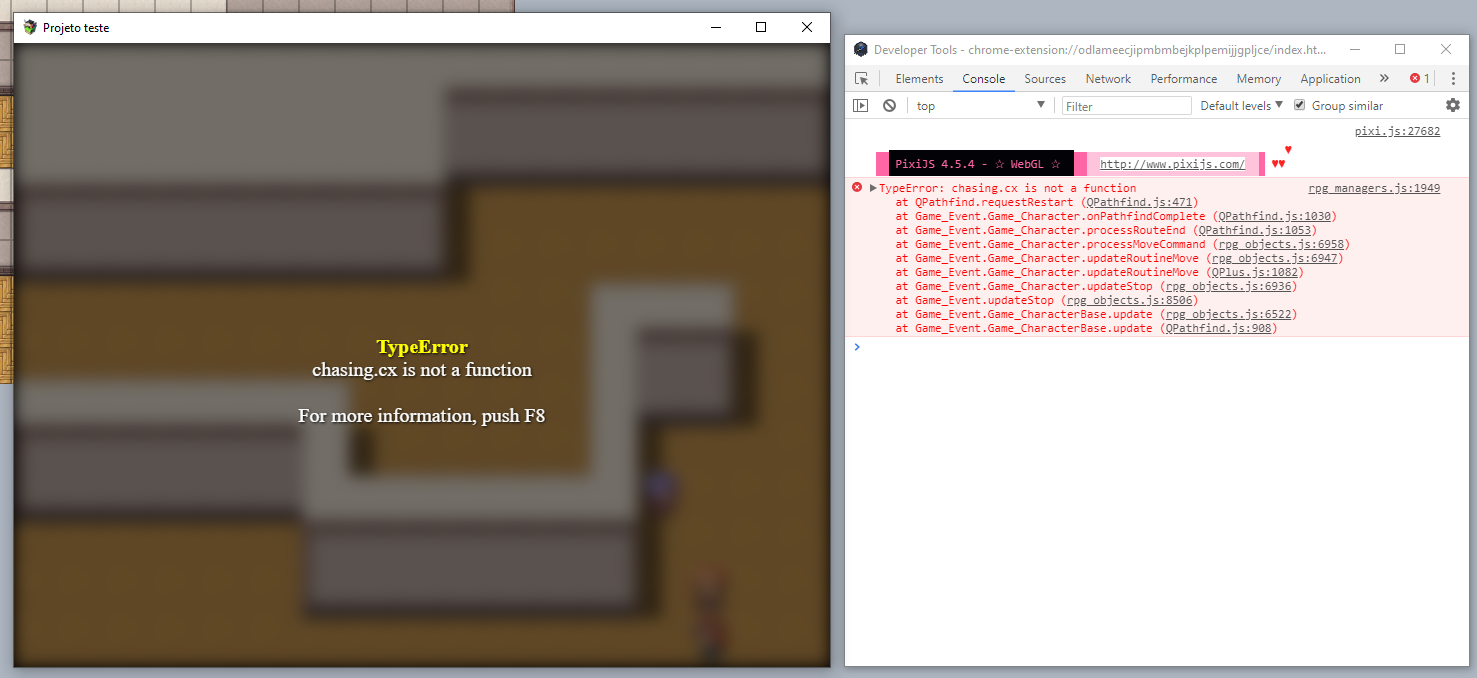Maximize the Projeto teste window
This screenshot has height=678, width=1477.
(761, 28)
